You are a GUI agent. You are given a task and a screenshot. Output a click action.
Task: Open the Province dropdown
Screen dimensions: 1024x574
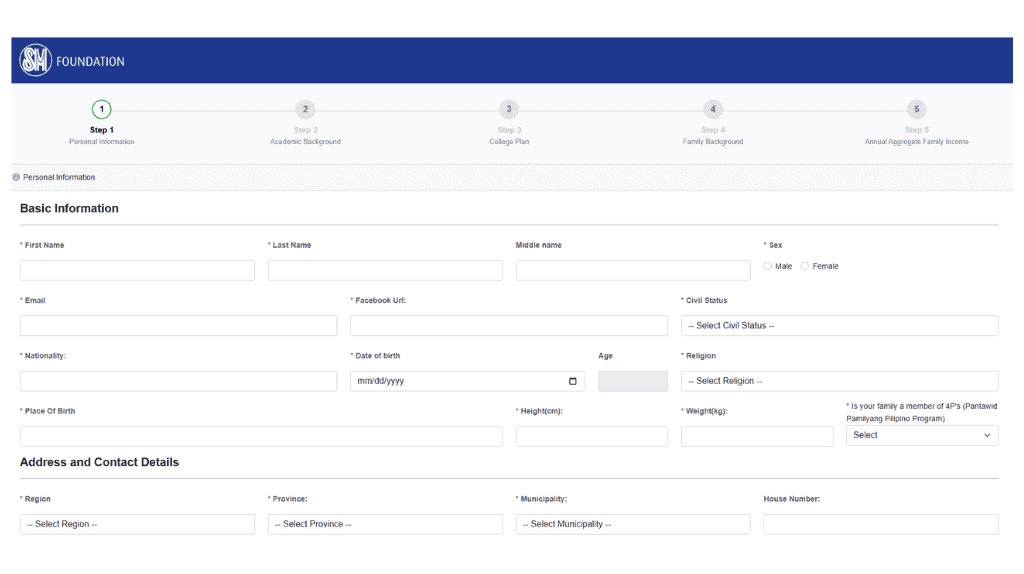pyautogui.click(x=385, y=524)
